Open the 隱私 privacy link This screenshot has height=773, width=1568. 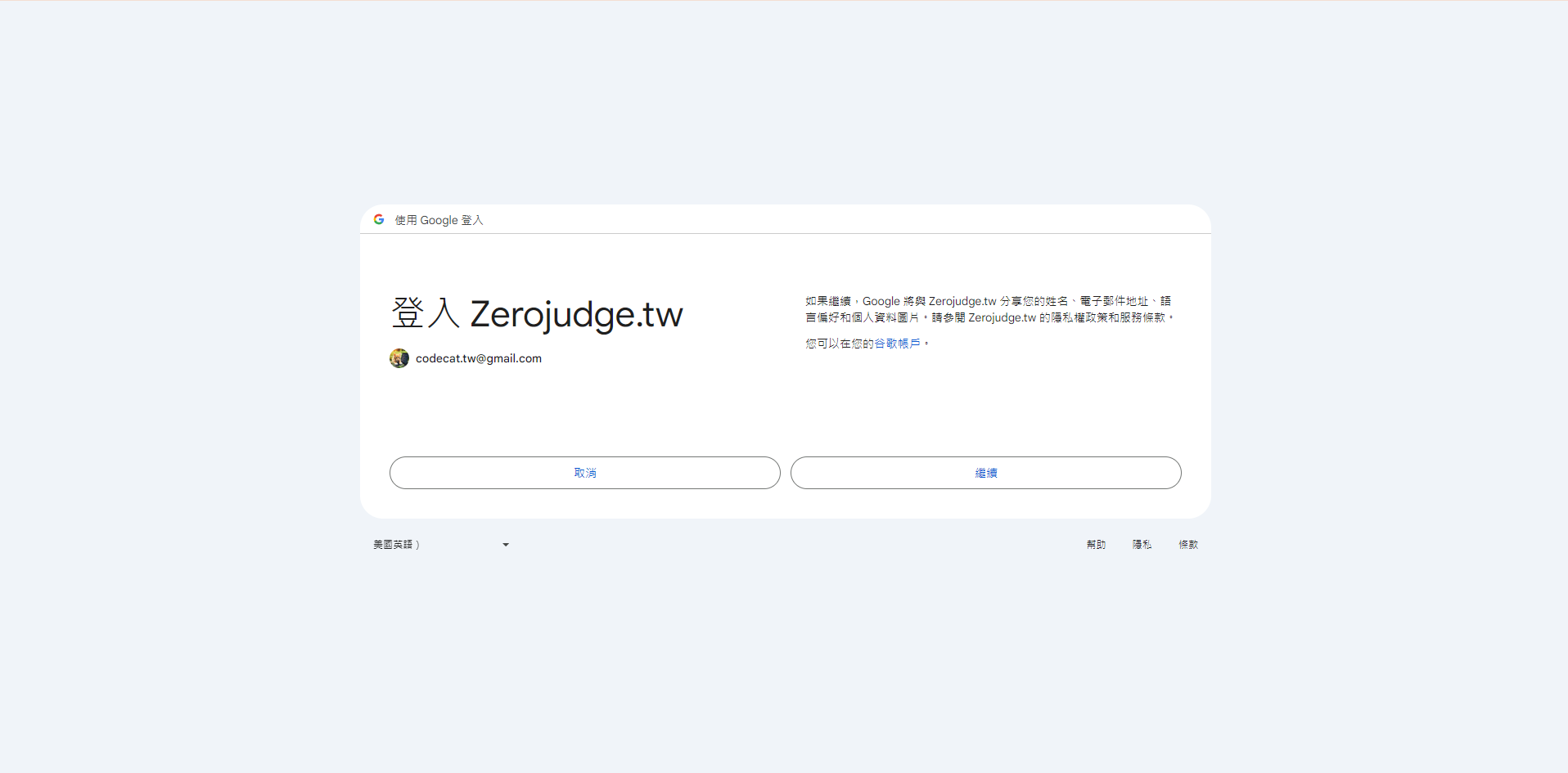coord(1142,544)
